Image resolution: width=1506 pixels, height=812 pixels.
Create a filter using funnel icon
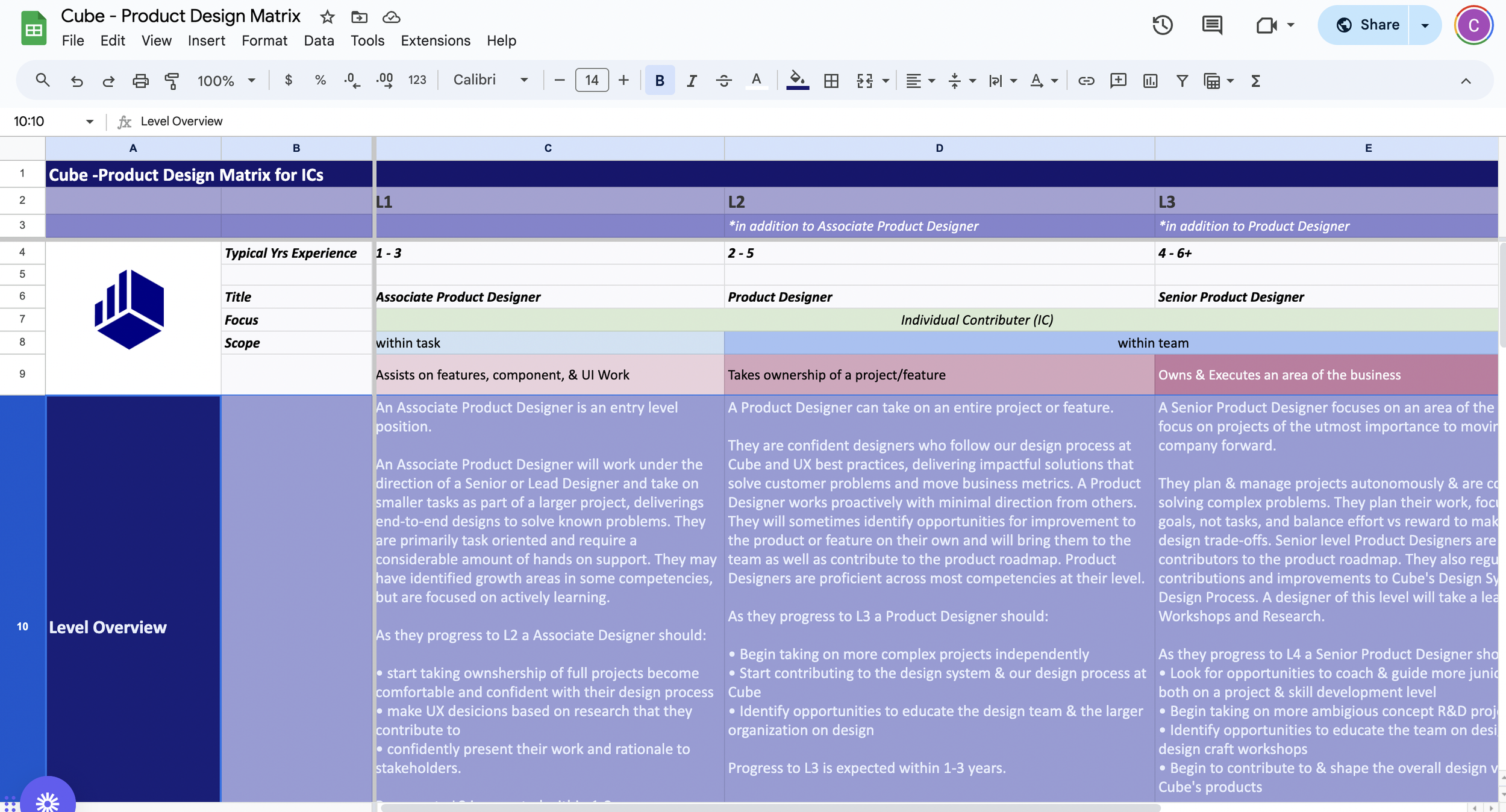pos(1182,80)
